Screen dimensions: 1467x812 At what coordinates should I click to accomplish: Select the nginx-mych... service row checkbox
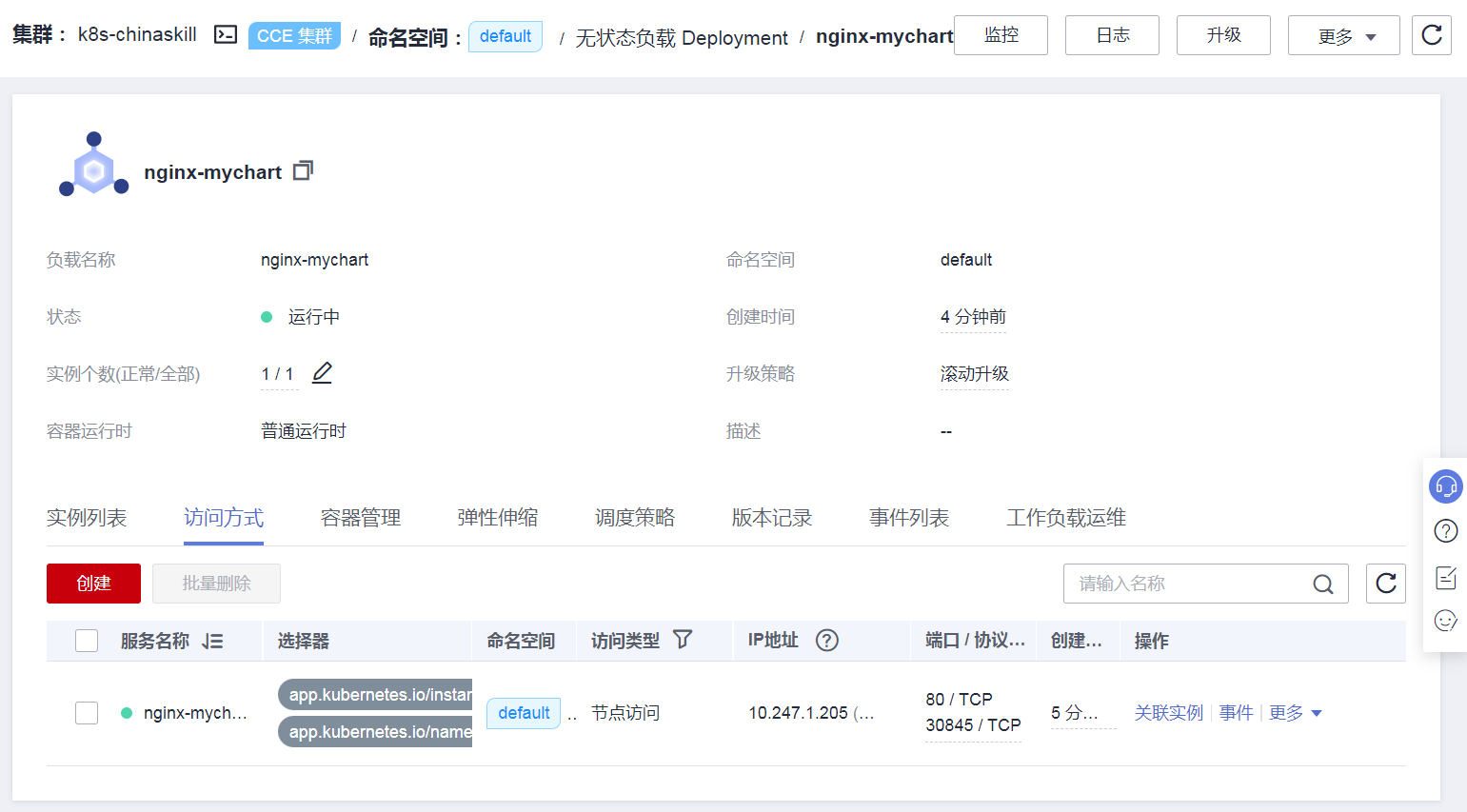coord(87,713)
